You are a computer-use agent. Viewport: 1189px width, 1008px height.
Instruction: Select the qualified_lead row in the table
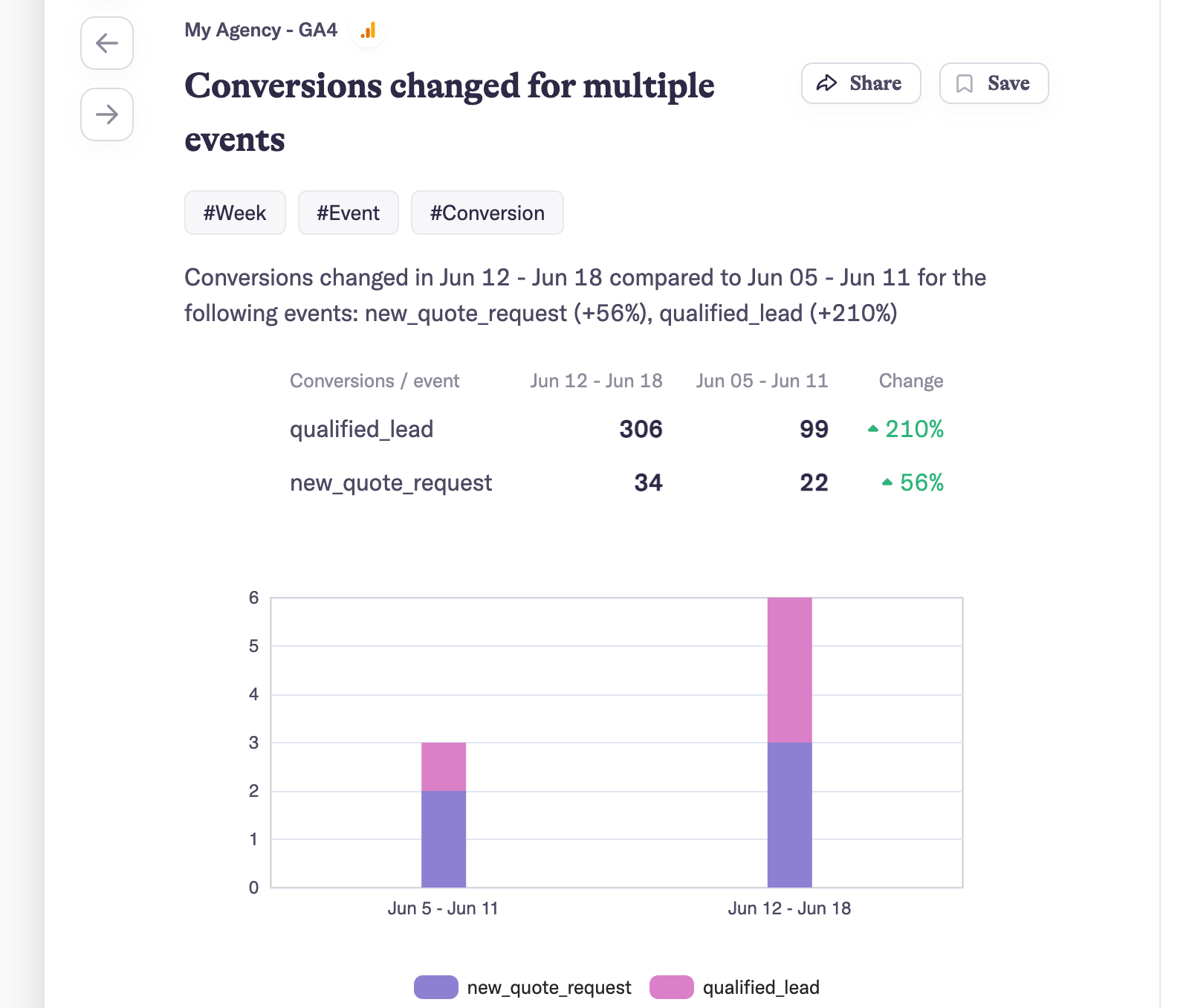click(x=361, y=429)
